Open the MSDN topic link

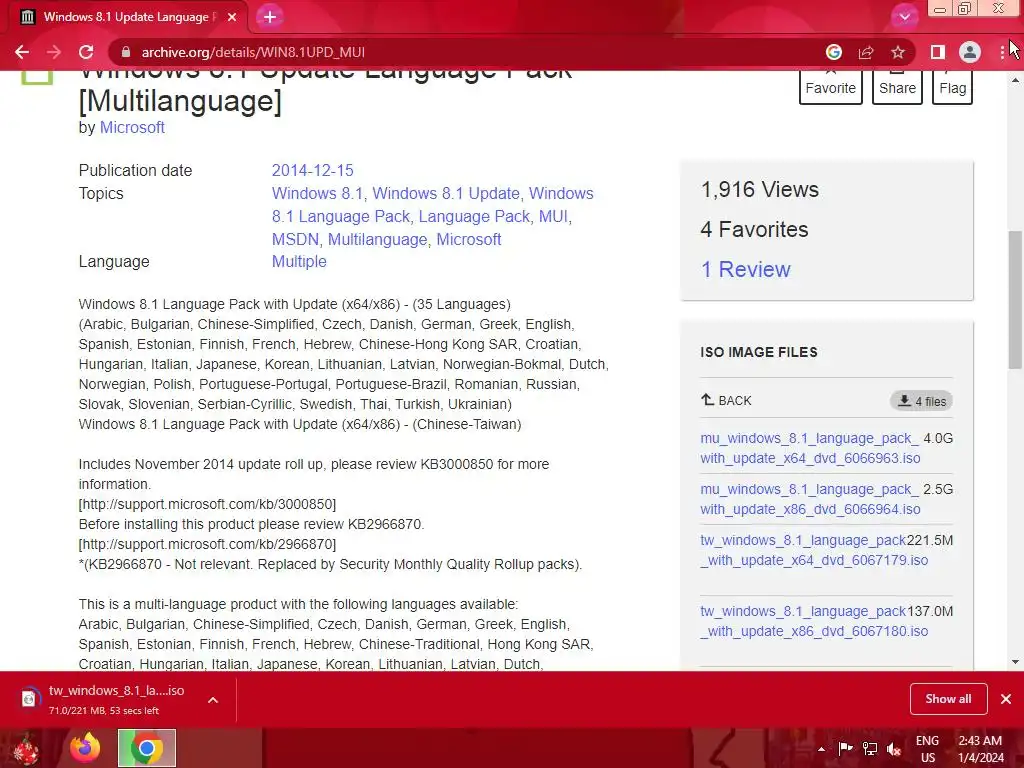[x=295, y=239]
